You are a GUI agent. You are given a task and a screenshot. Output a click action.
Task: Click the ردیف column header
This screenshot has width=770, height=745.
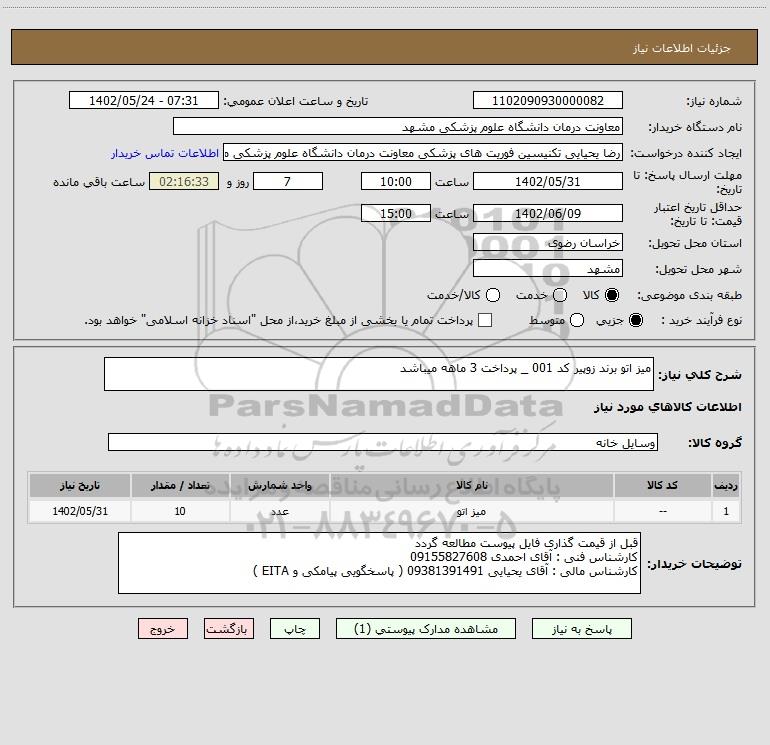click(x=726, y=486)
